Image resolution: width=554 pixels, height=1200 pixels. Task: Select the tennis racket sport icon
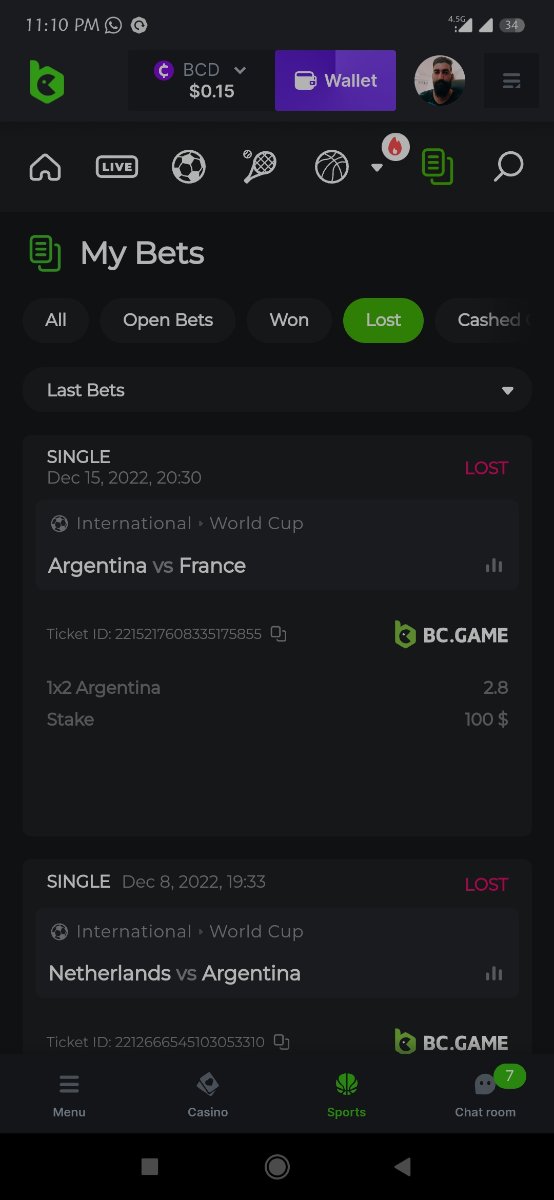point(260,167)
